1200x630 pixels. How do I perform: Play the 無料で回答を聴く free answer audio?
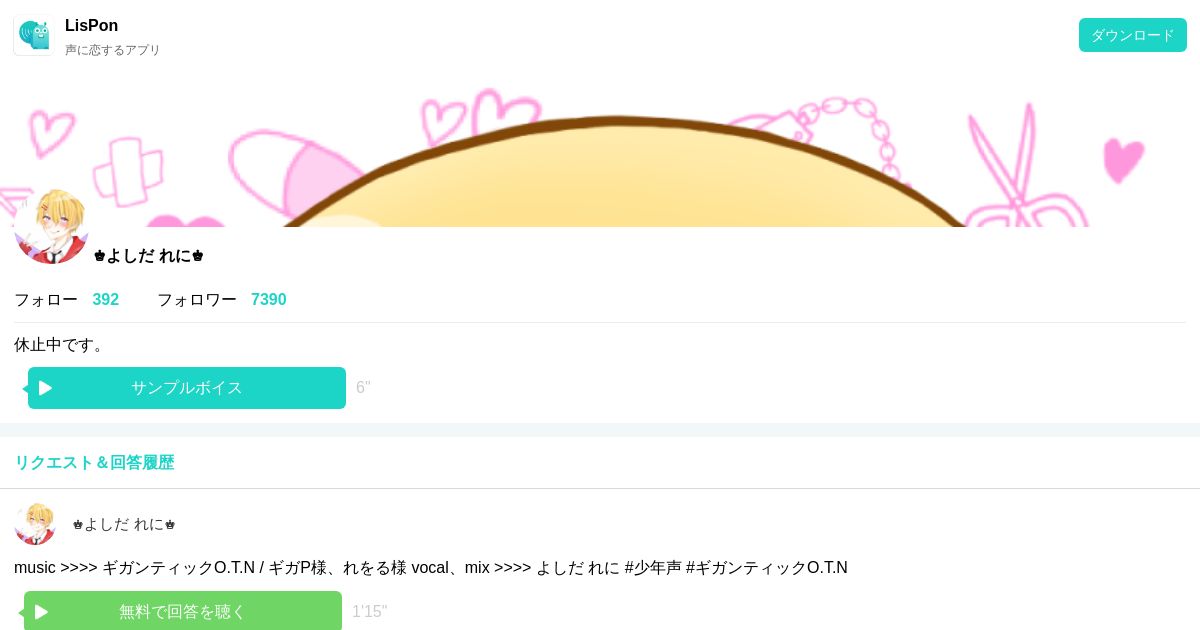coord(183,611)
